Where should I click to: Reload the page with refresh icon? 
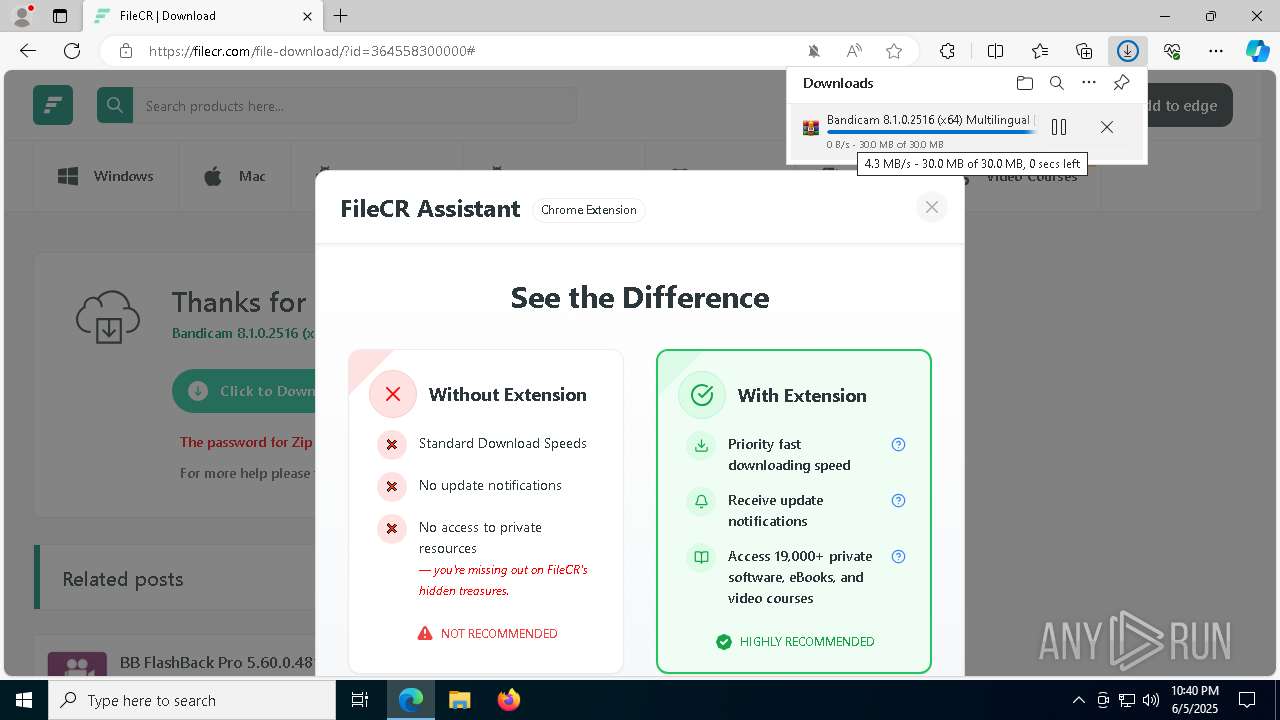[x=72, y=51]
